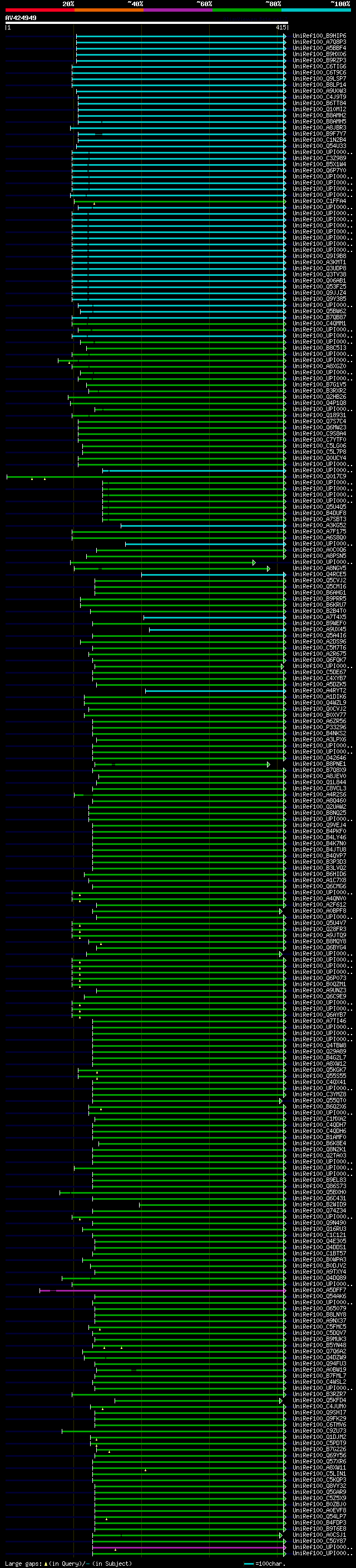Image resolution: width=356 pixels, height=1568 pixels.
Task: Select hit label UniRef100_Q5KFD4
Action: pos(319,1400)
